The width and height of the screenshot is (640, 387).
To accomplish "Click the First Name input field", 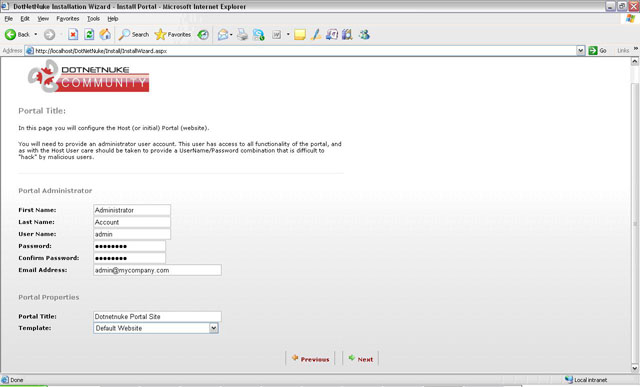I will coord(132,210).
